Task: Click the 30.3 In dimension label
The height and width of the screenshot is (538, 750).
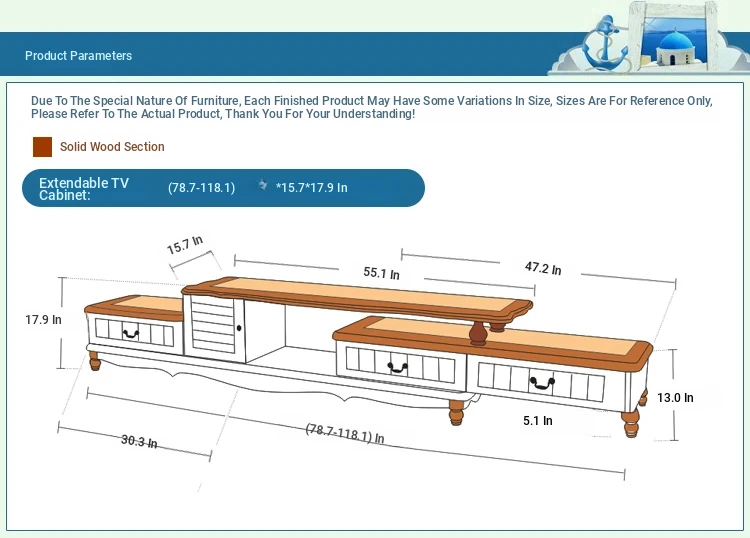Action: pos(139,441)
